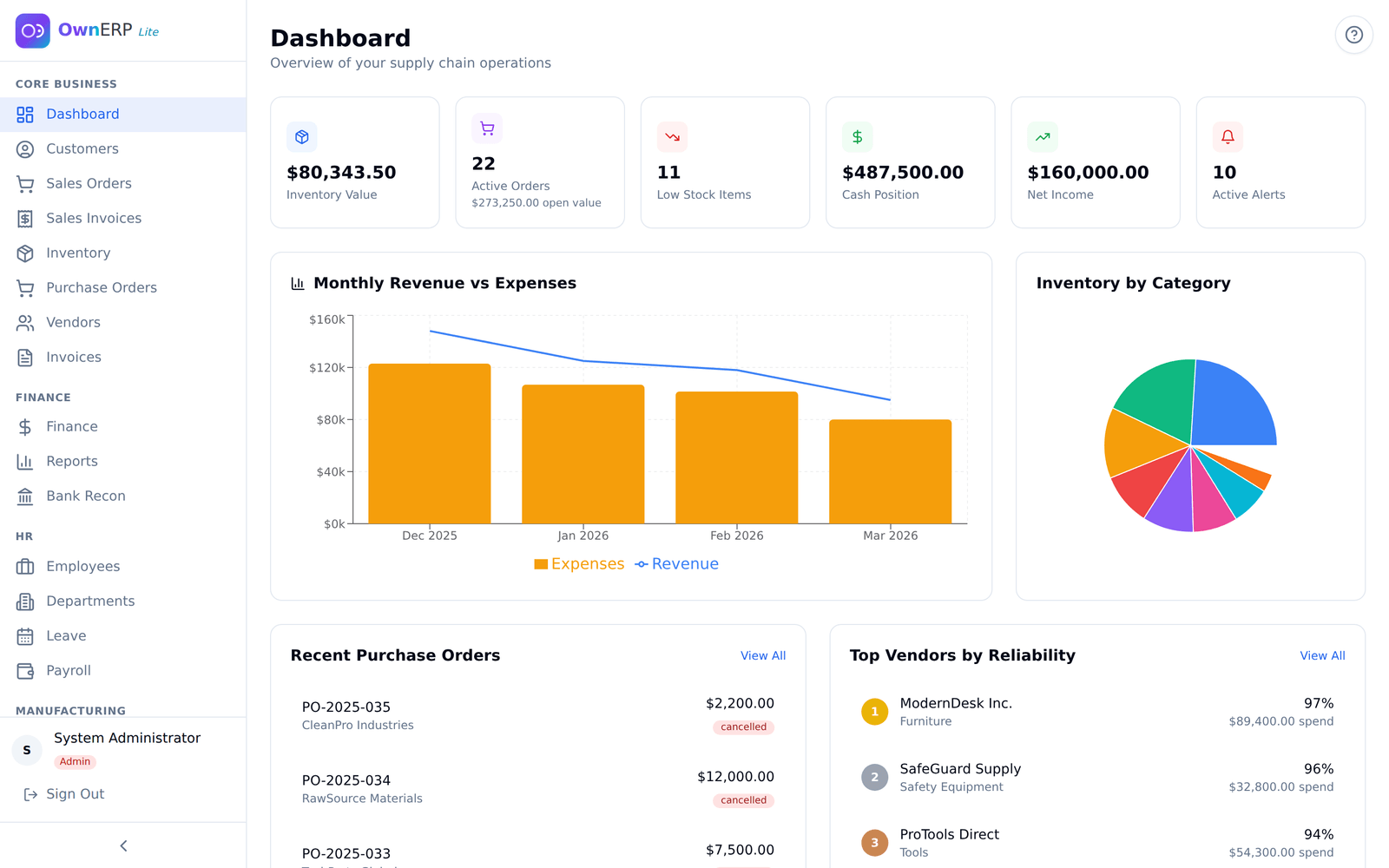
Task: Go to Customers in the sidebar
Action: coord(123,149)
